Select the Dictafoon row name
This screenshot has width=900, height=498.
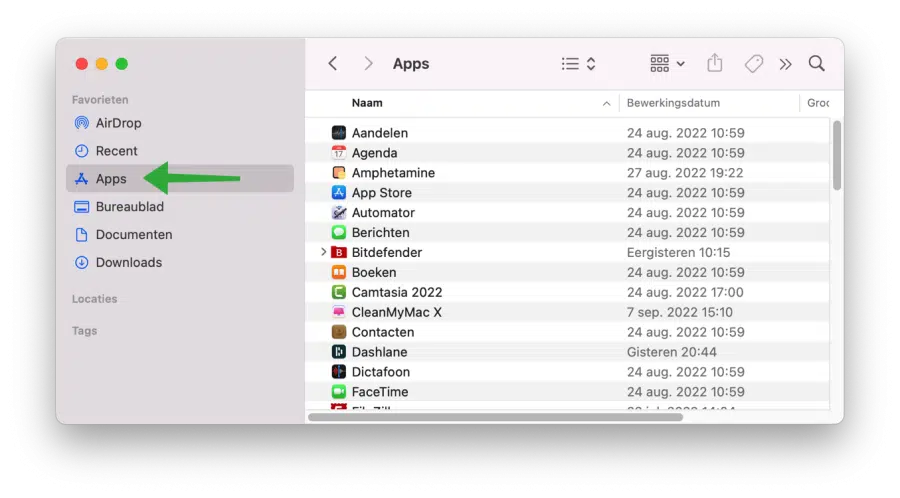tap(381, 372)
